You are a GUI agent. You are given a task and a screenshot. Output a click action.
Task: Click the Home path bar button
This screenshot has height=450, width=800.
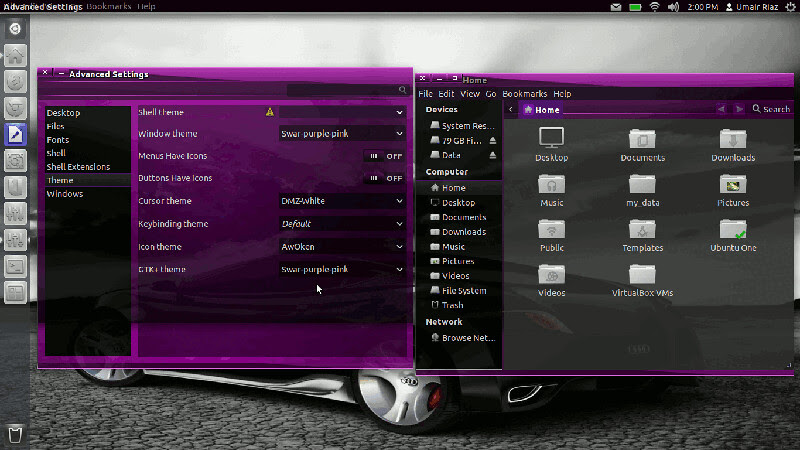pyautogui.click(x=542, y=110)
